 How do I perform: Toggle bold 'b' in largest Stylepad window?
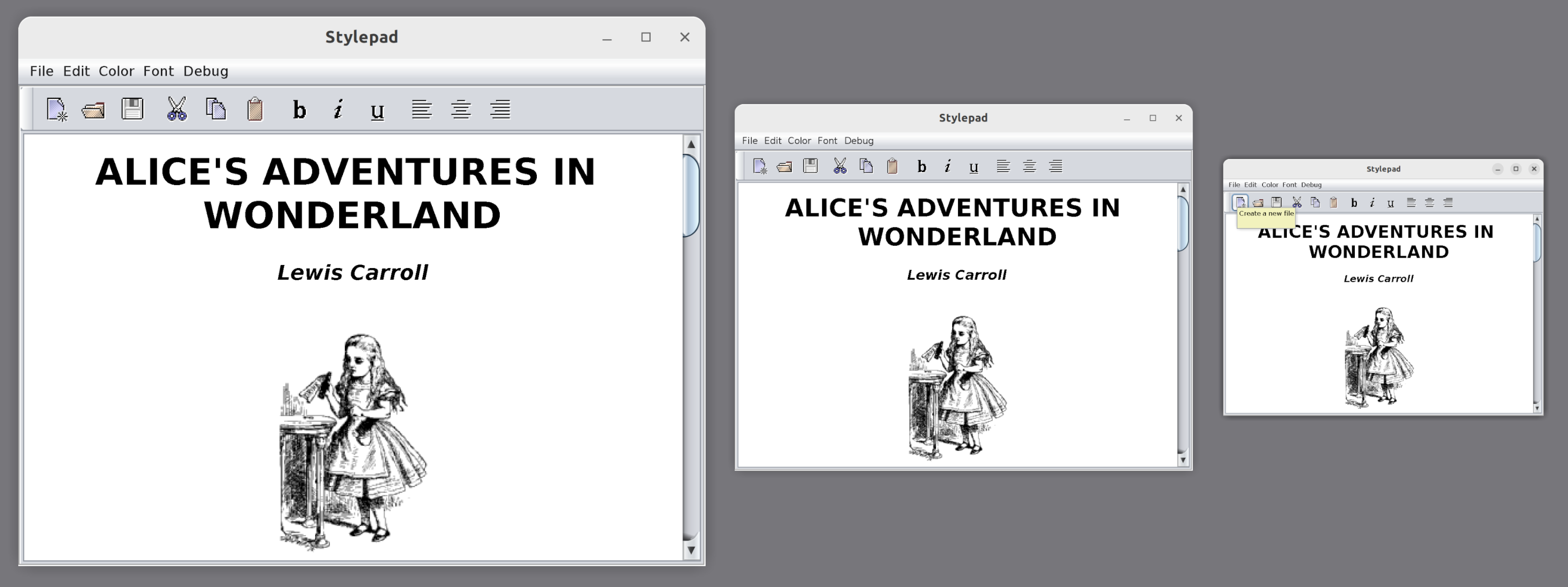coord(299,110)
